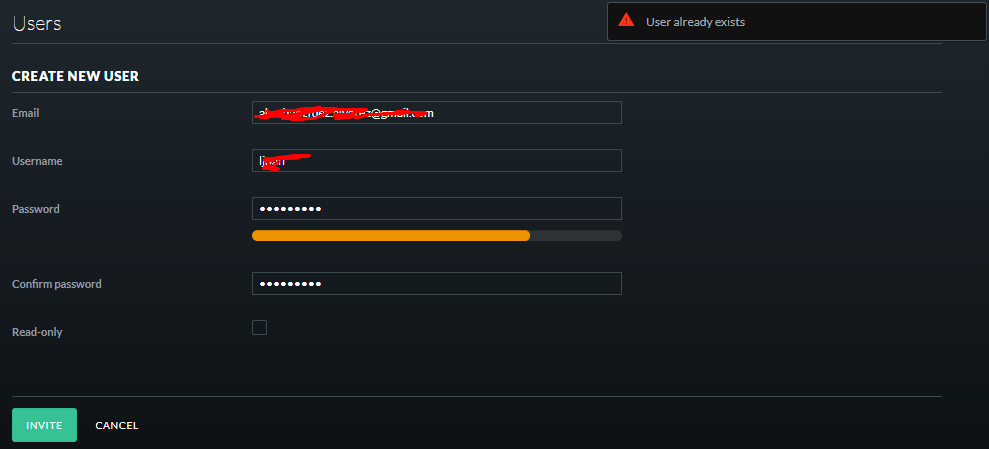Click the "User already exists" notification text
This screenshot has height=449, width=989.
point(695,22)
